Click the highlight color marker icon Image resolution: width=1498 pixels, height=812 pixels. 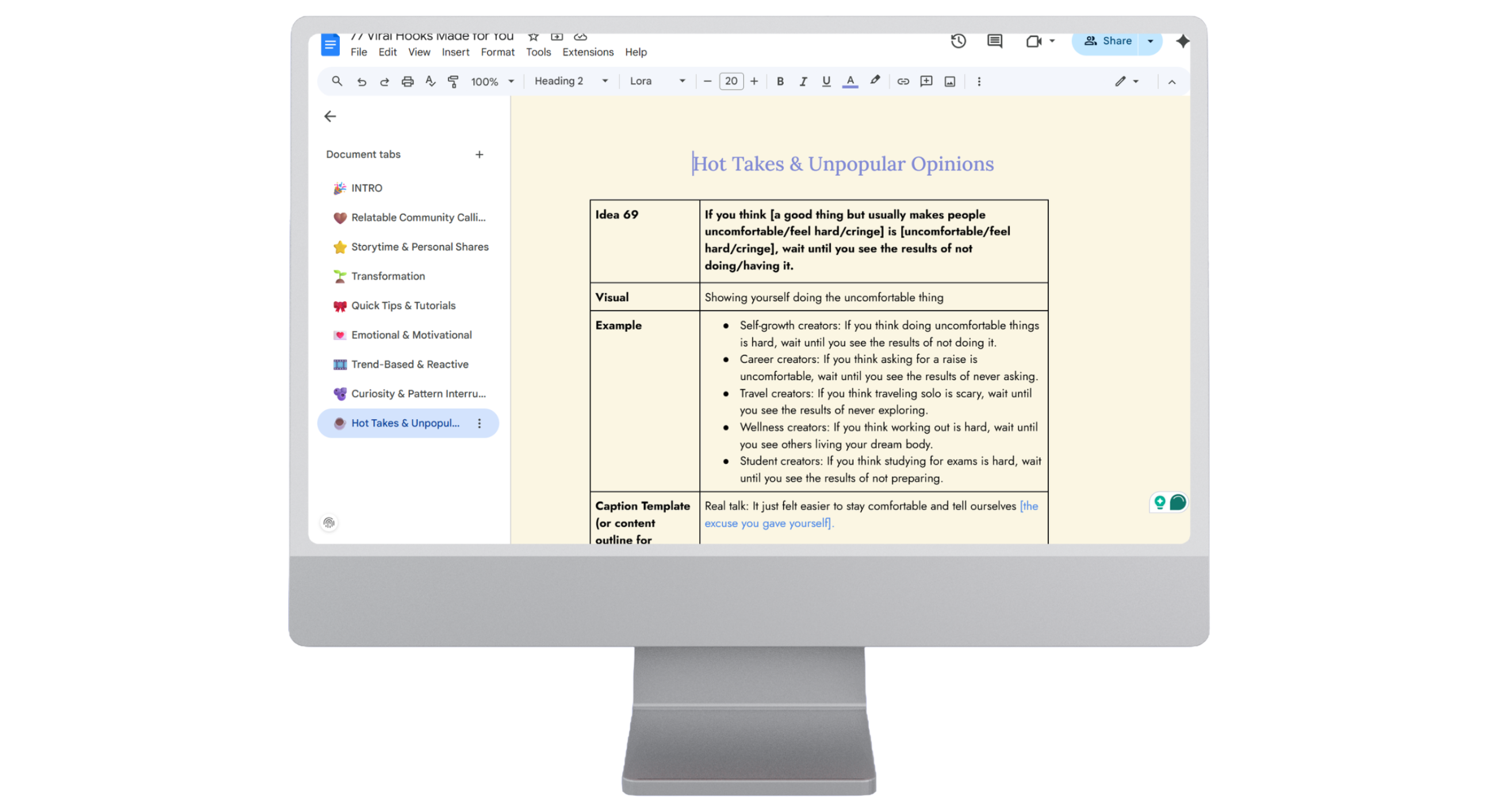pos(875,81)
